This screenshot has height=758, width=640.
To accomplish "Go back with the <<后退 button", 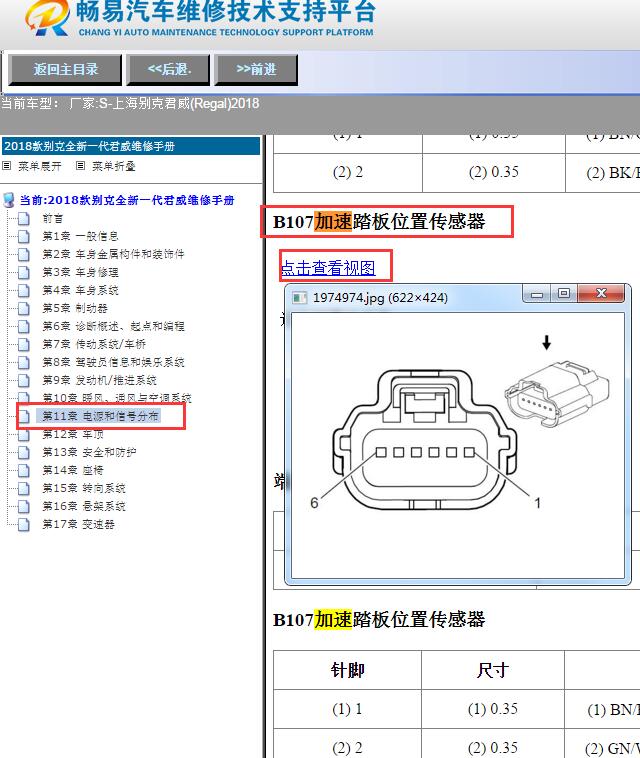I will coord(169,70).
